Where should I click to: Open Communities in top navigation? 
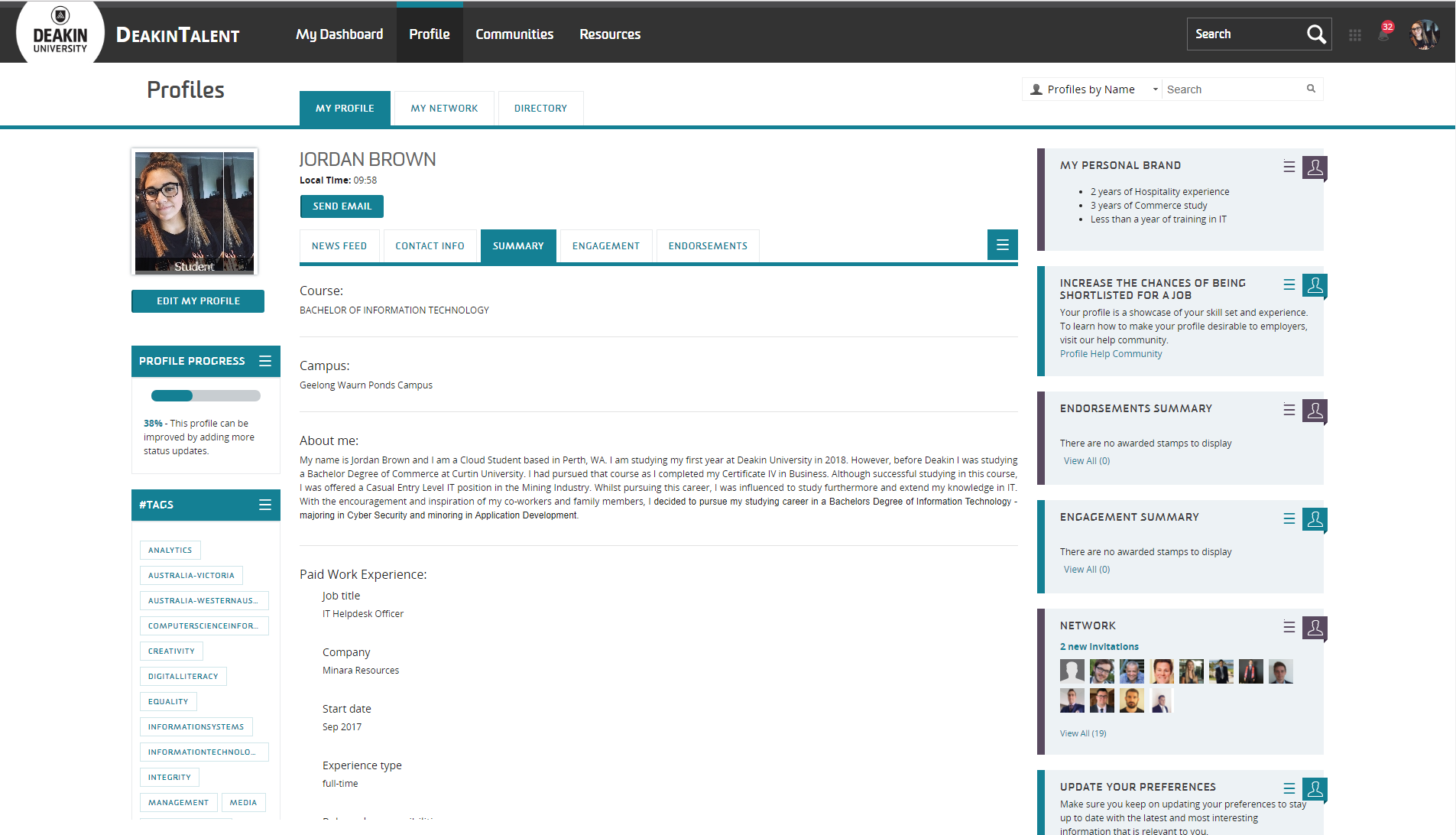pos(514,34)
